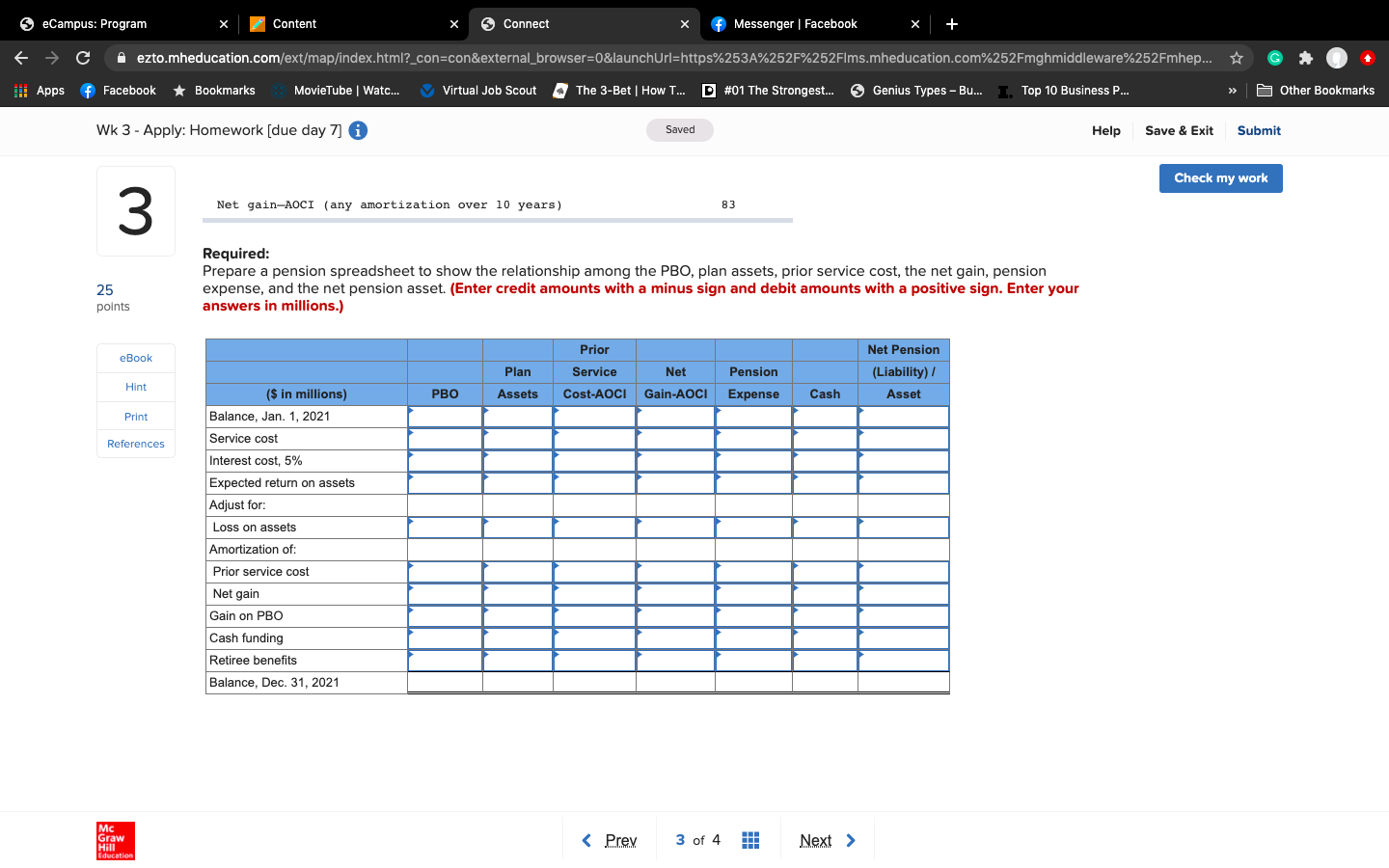Select Pension Expense cell for Interest cost, 5%
The height and width of the screenshot is (868, 1389).
753,461
